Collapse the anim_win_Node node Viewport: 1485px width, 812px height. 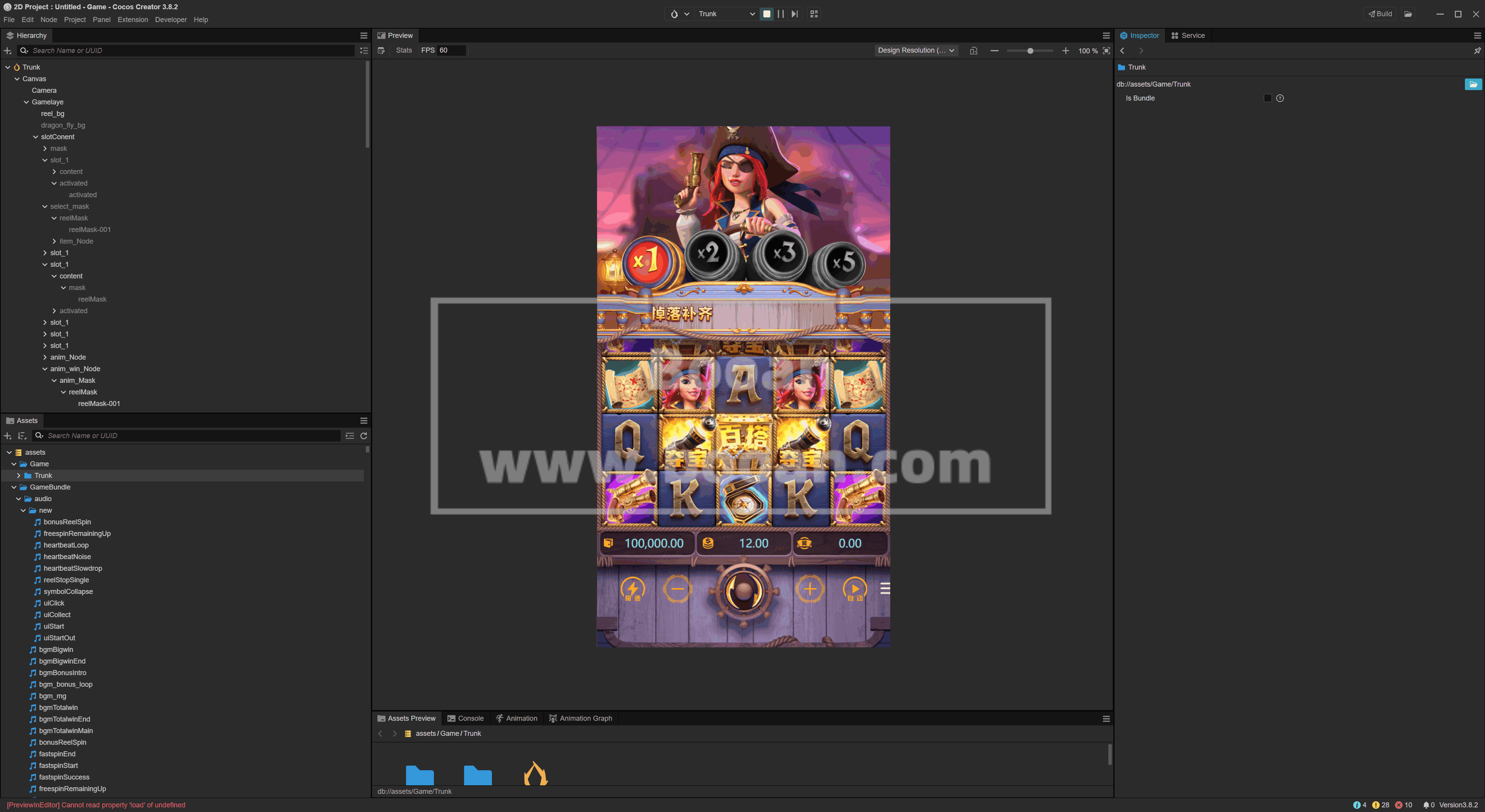click(x=44, y=369)
